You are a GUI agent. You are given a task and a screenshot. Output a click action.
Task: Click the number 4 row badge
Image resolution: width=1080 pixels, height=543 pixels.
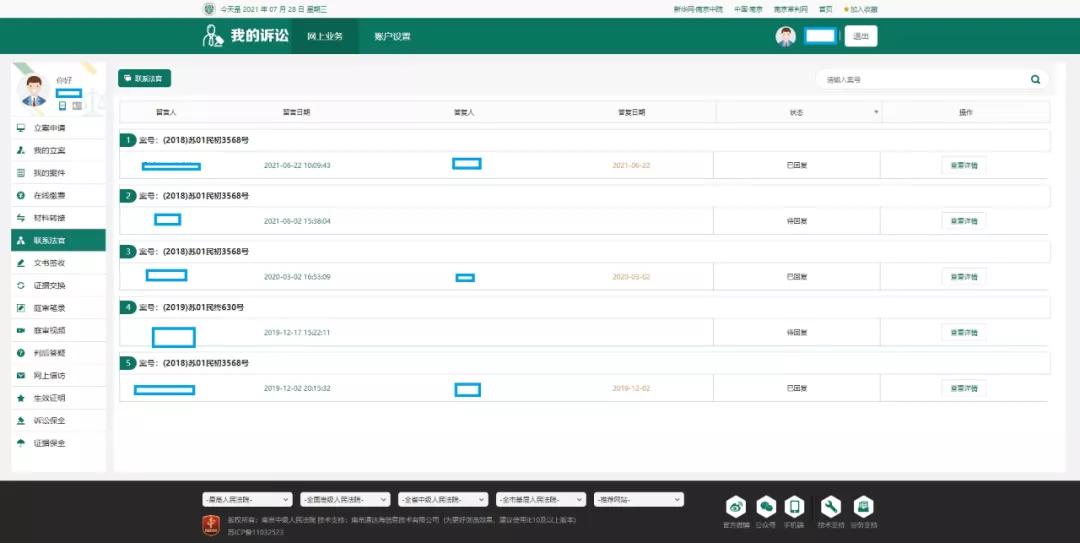127,307
